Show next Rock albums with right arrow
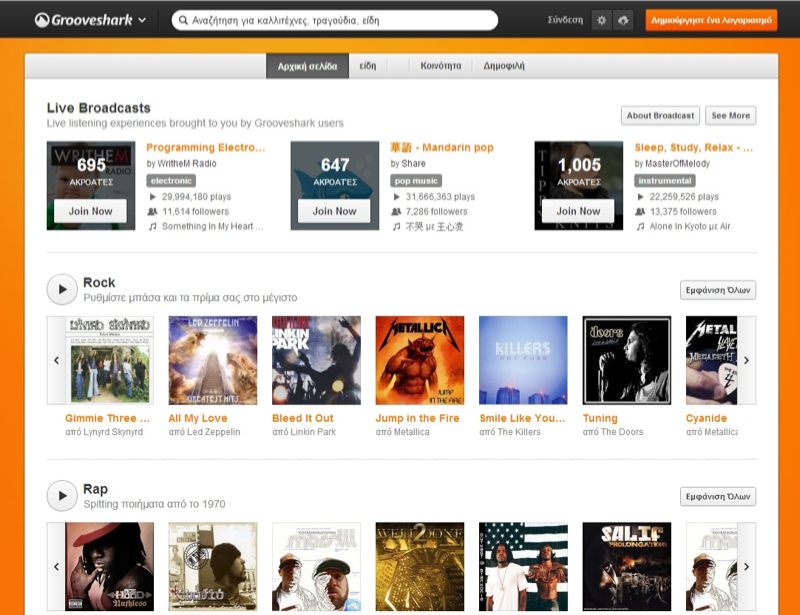The image size is (800, 615). 746,360
